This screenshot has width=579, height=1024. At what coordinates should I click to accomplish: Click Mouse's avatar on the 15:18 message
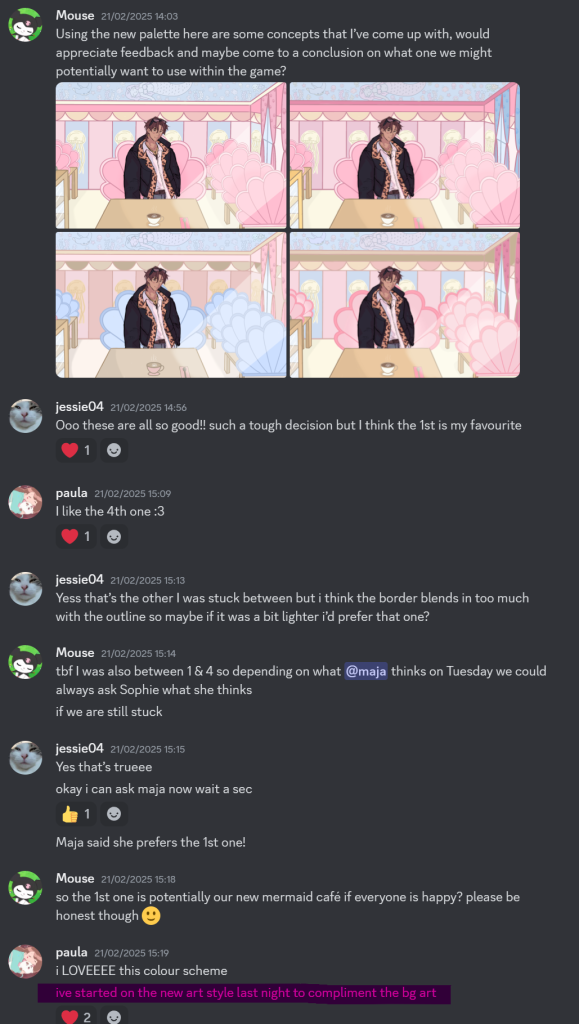click(25, 888)
